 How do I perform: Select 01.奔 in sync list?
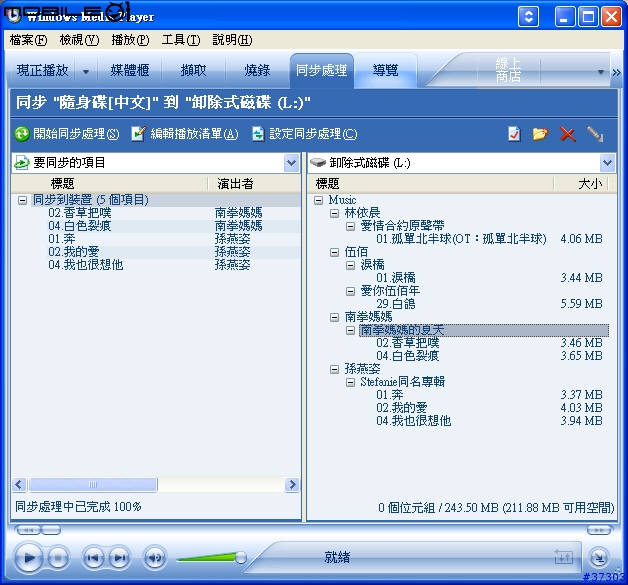click(62, 239)
